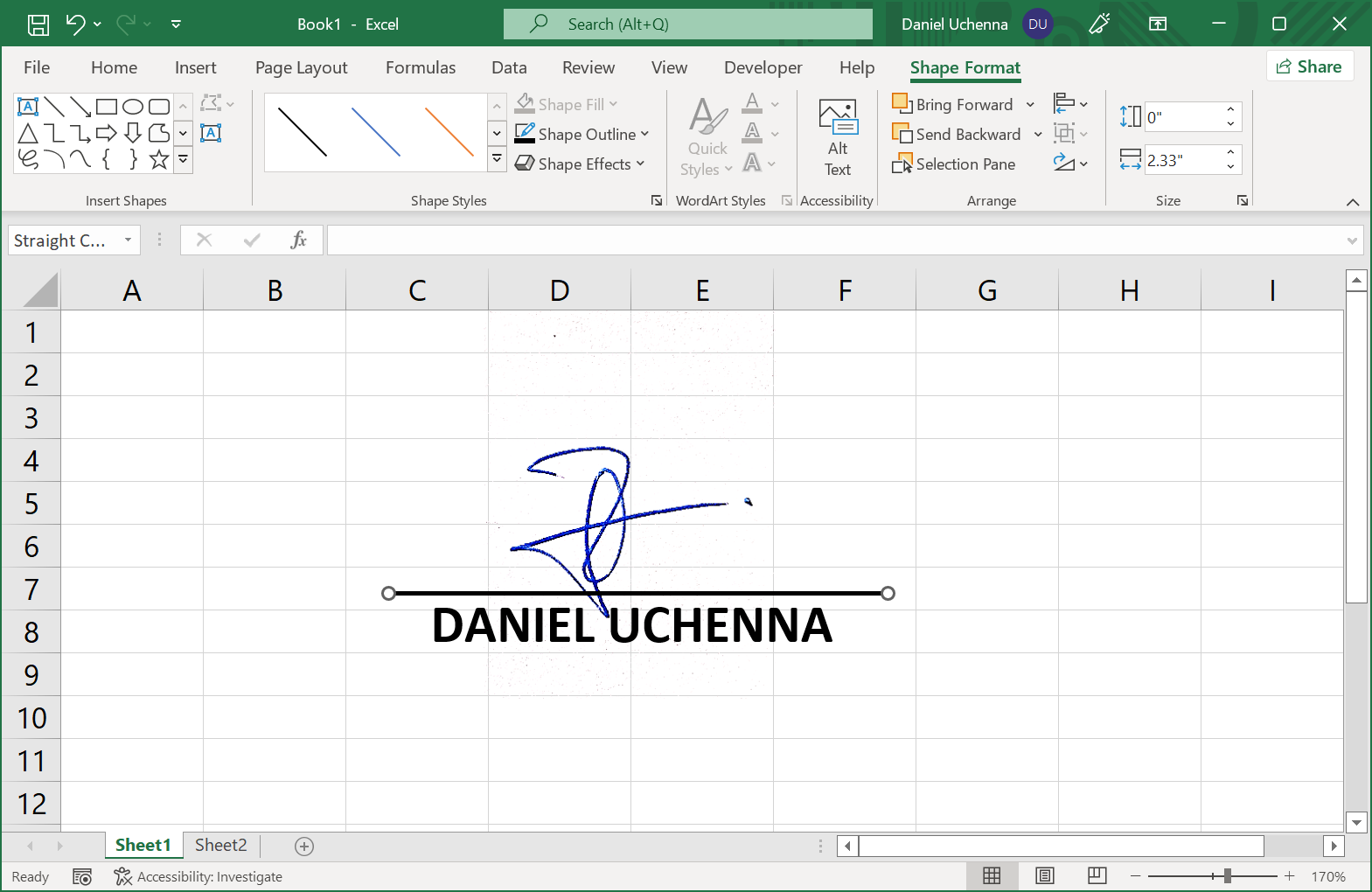Click the Shape Width input field
1372x892 pixels.
(x=1184, y=160)
